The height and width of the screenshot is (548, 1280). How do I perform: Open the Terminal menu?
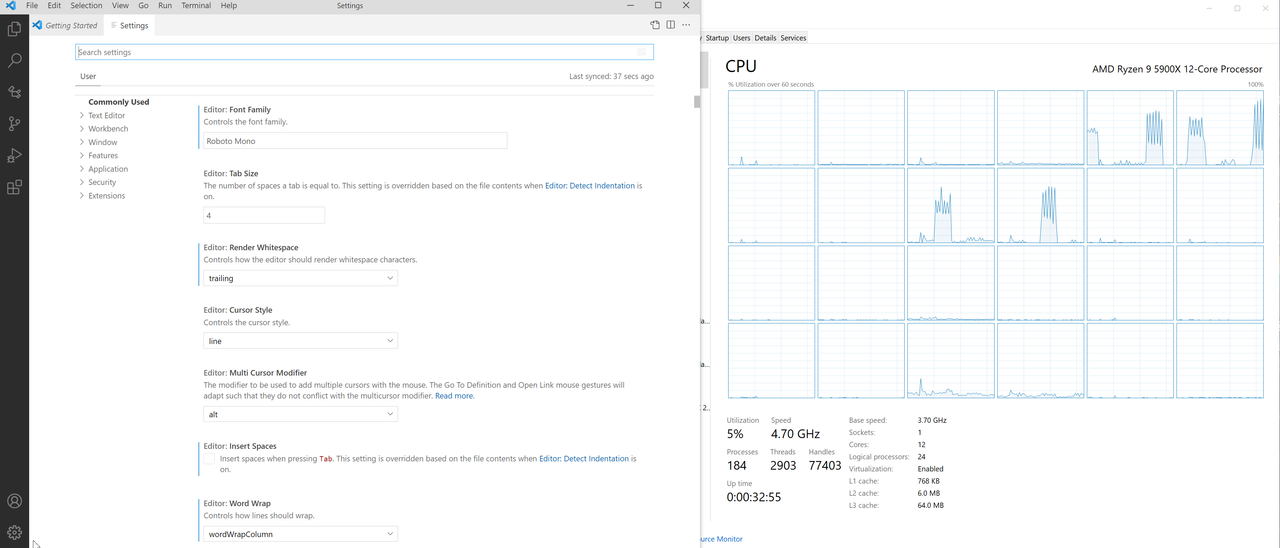tap(196, 6)
